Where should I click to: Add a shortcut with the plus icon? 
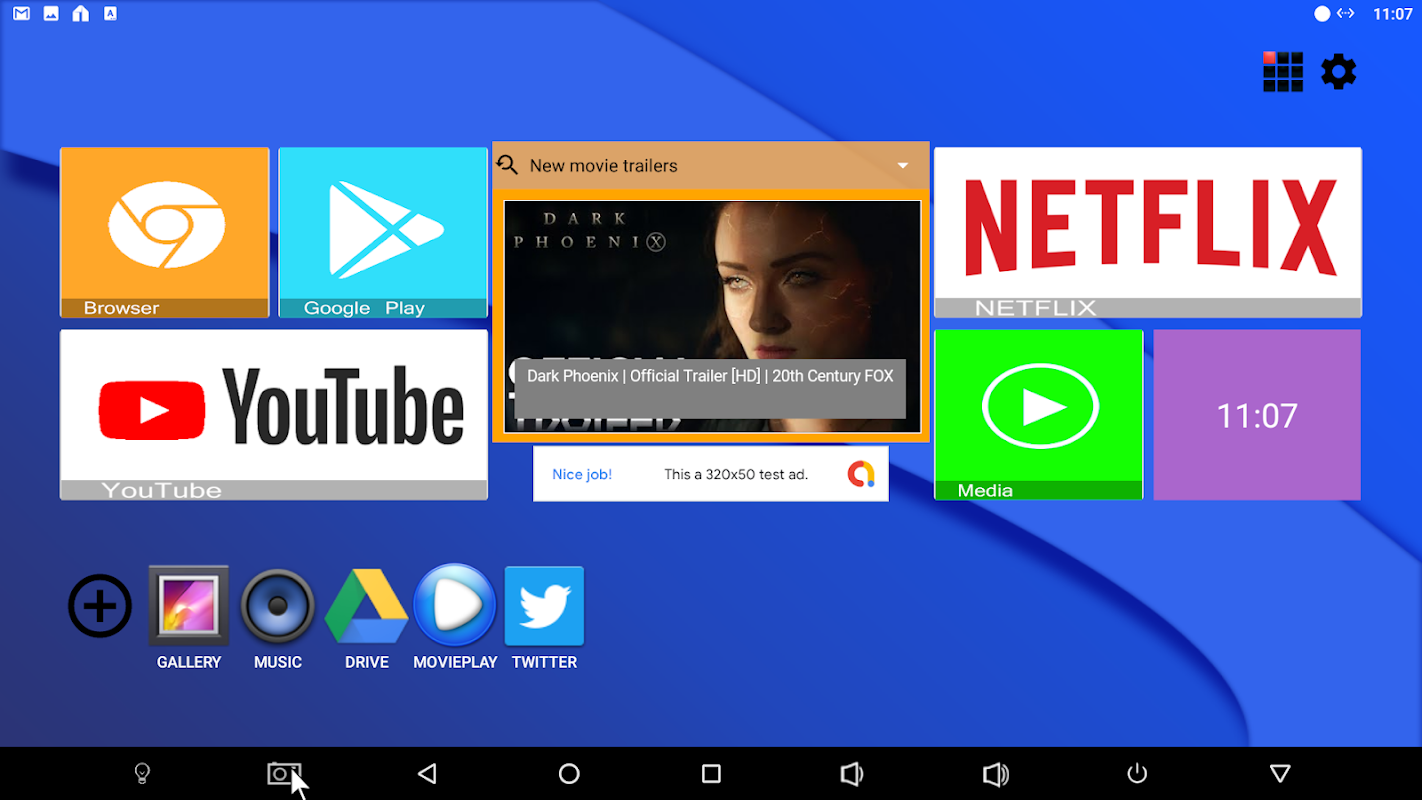pyautogui.click(x=100, y=606)
